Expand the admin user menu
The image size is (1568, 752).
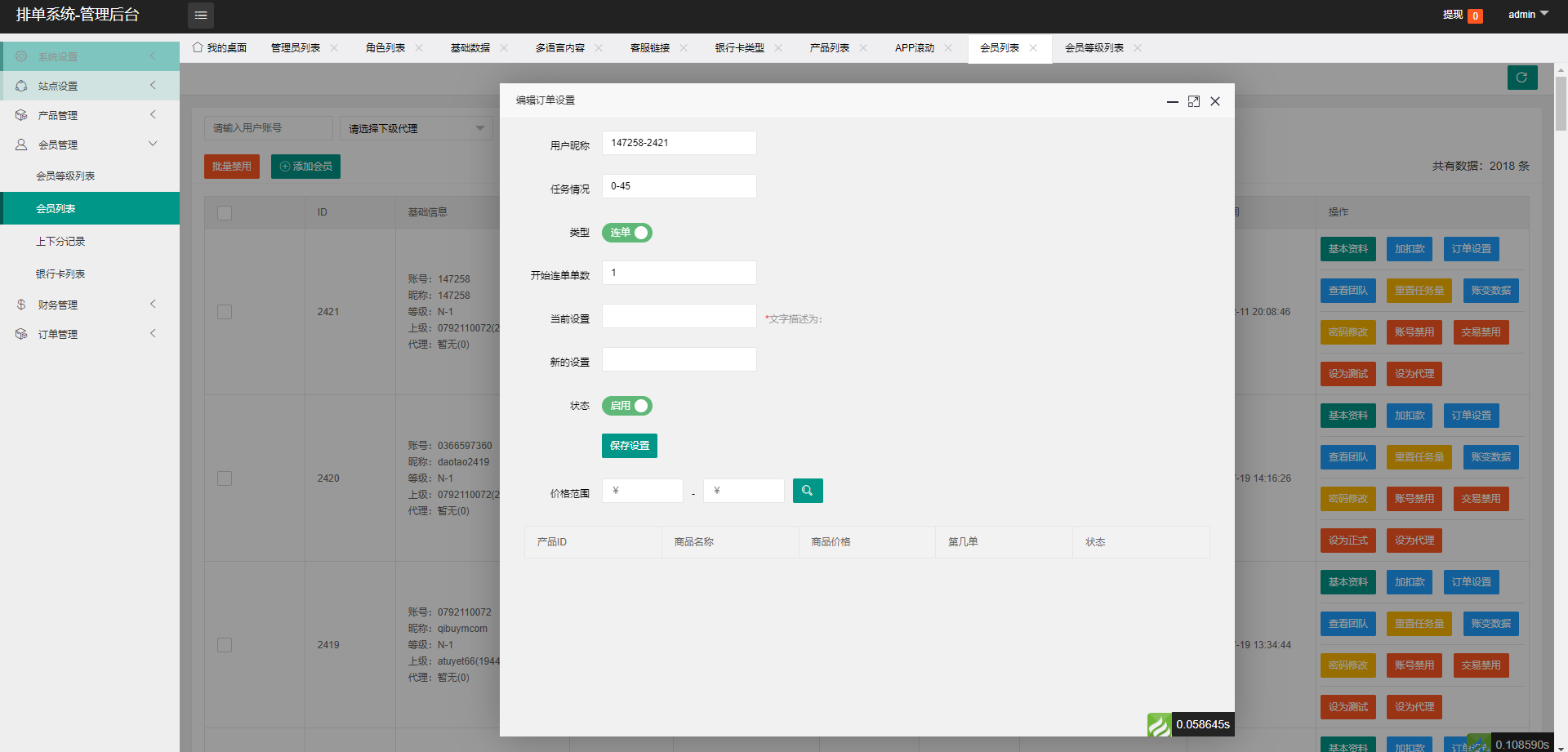pos(1527,15)
